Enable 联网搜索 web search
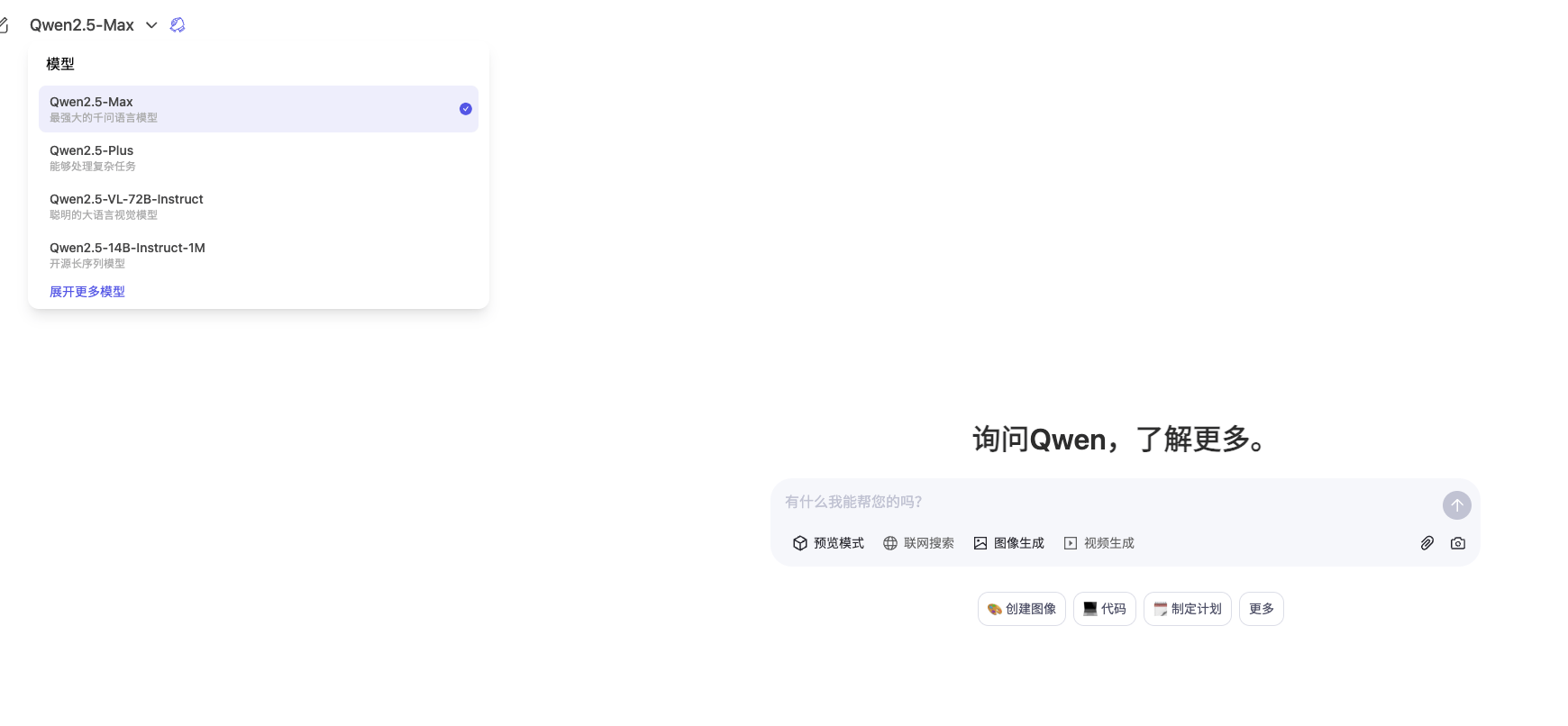The height and width of the screenshot is (726, 1568). click(x=918, y=543)
